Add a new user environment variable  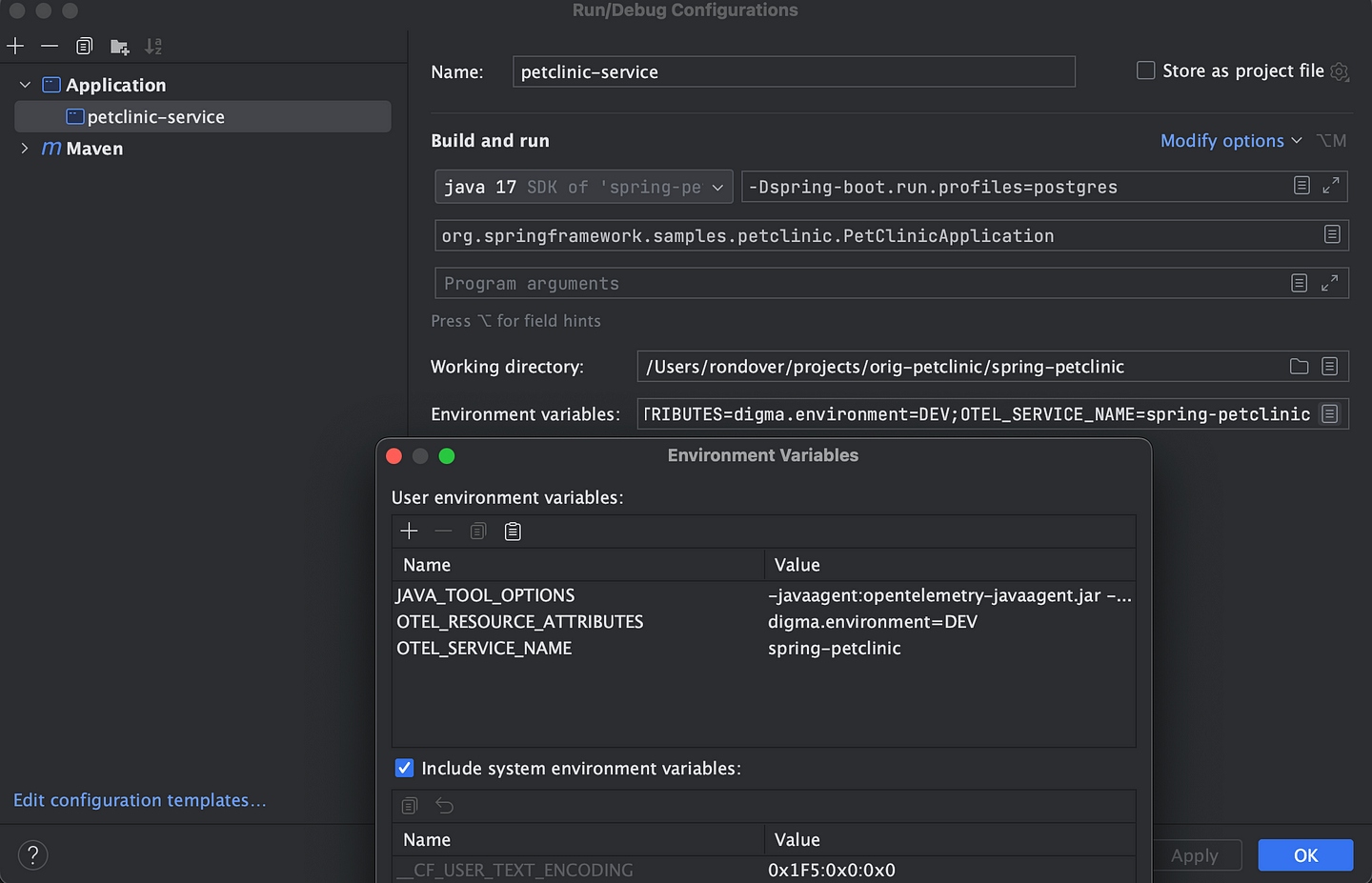409,531
